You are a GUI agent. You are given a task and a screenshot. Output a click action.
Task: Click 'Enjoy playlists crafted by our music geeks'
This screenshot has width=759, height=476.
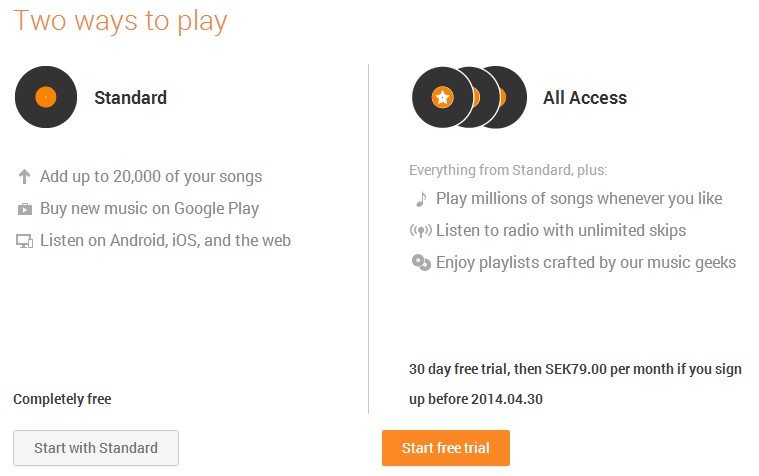(586, 263)
